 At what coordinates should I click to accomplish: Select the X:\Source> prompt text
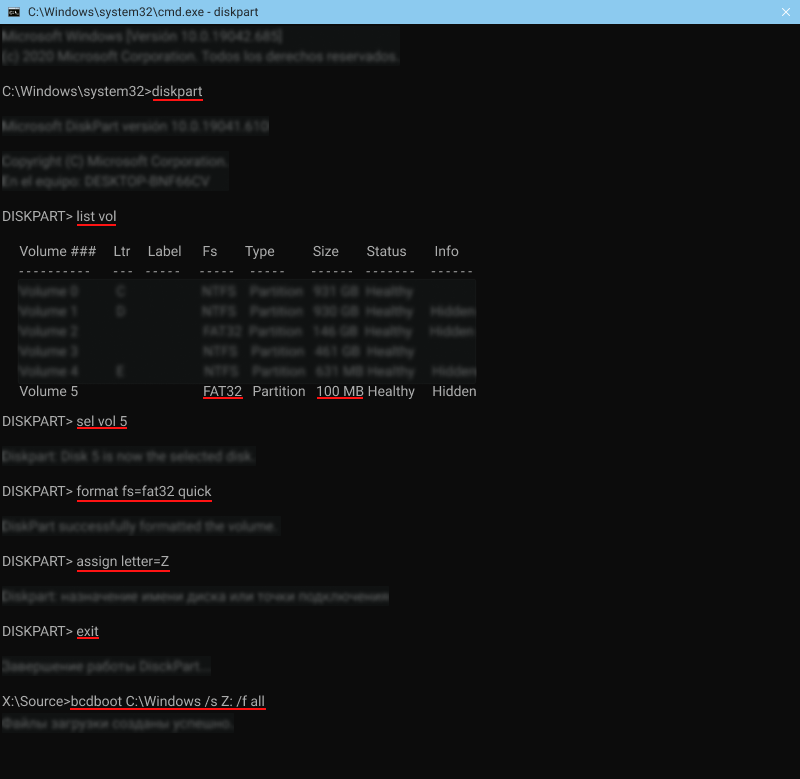(x=37, y=701)
